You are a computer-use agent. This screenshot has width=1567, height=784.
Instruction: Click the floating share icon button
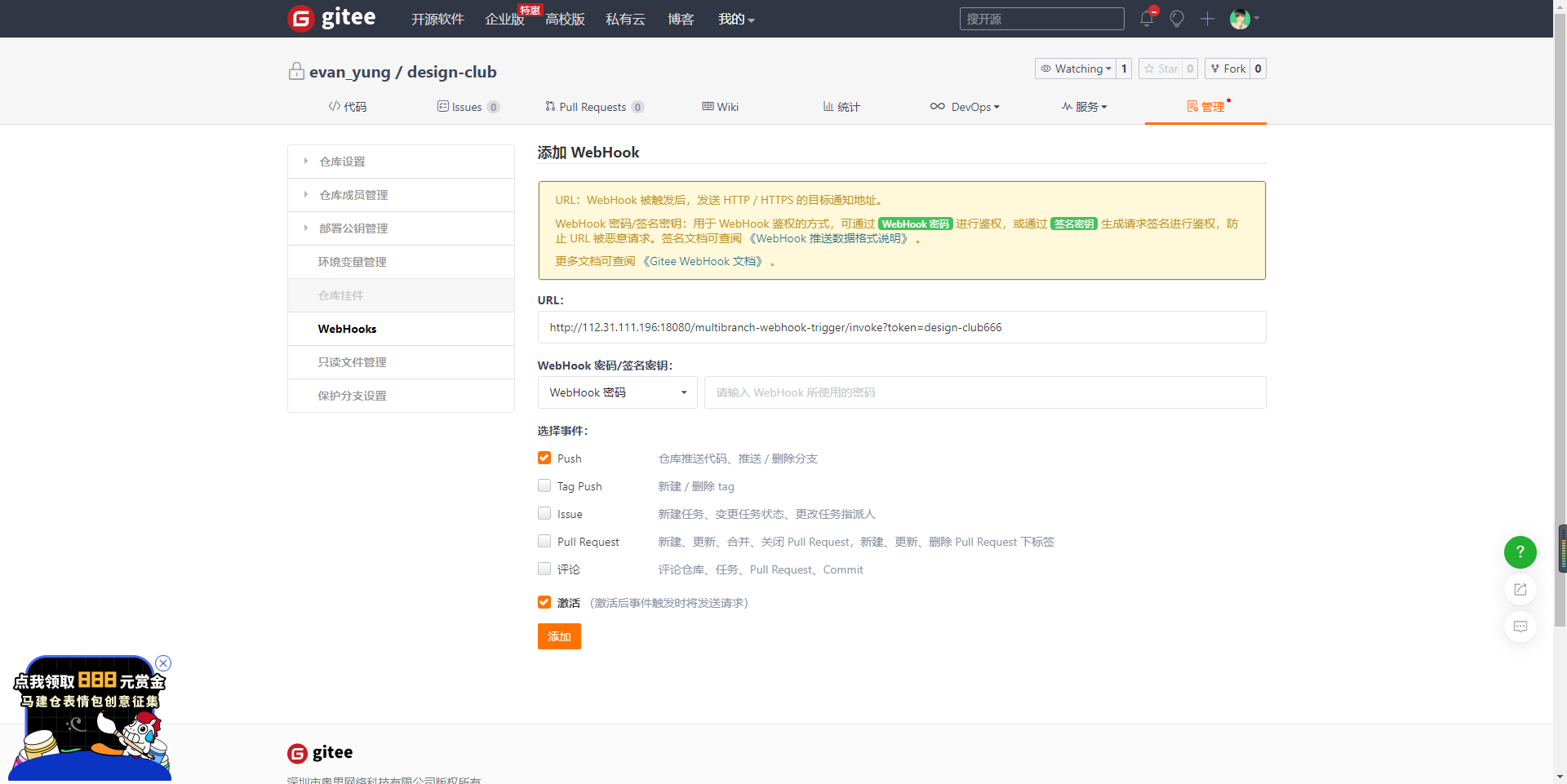pyautogui.click(x=1520, y=590)
